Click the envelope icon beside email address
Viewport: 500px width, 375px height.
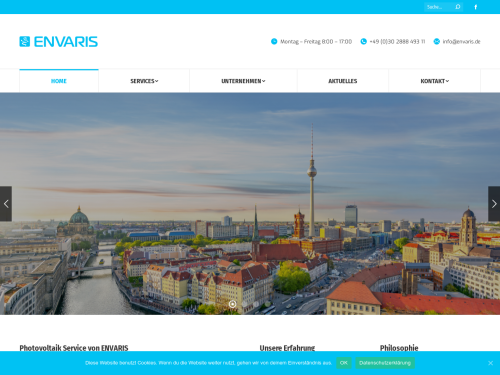pyautogui.click(x=437, y=41)
